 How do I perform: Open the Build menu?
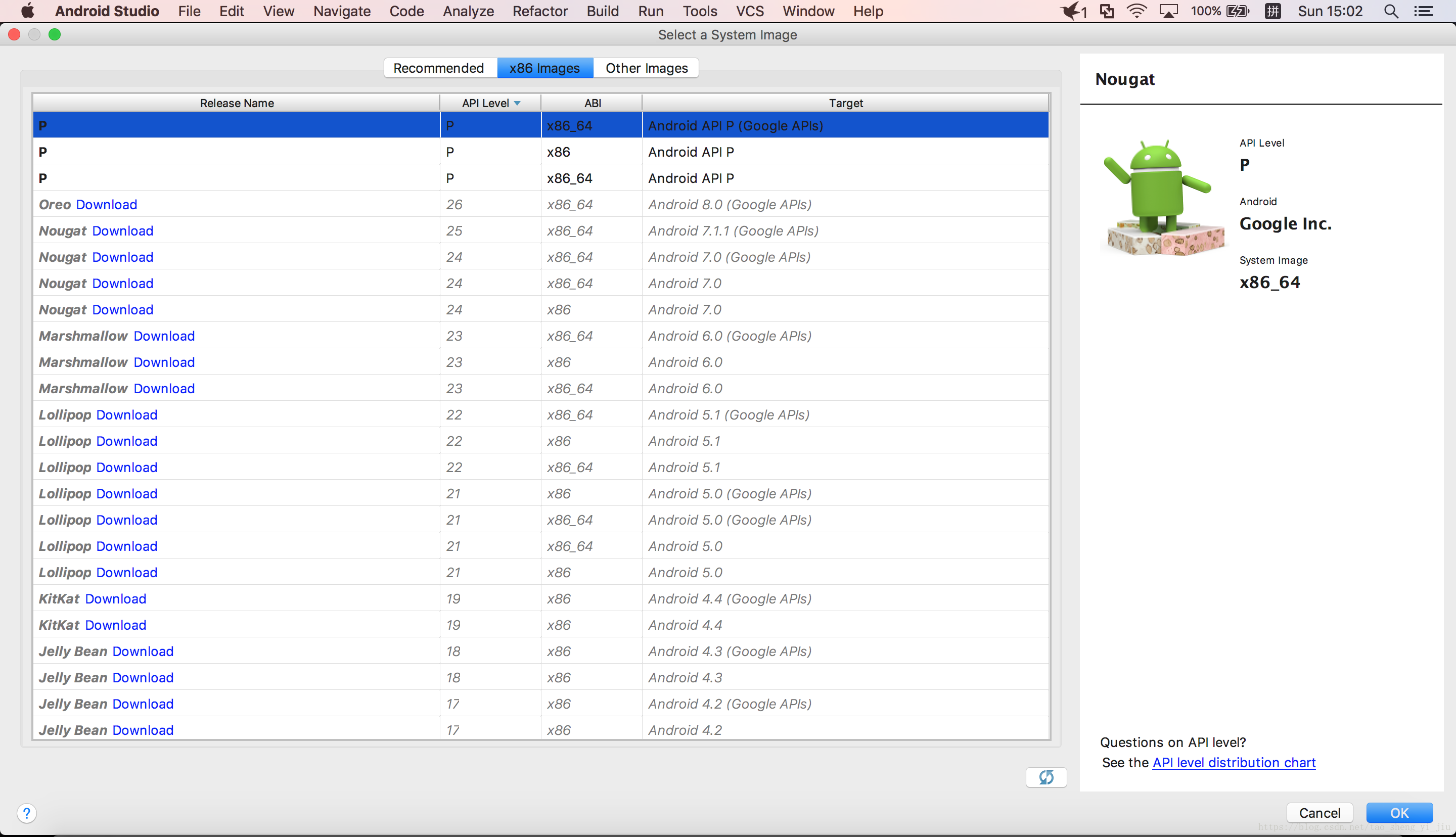(x=602, y=11)
